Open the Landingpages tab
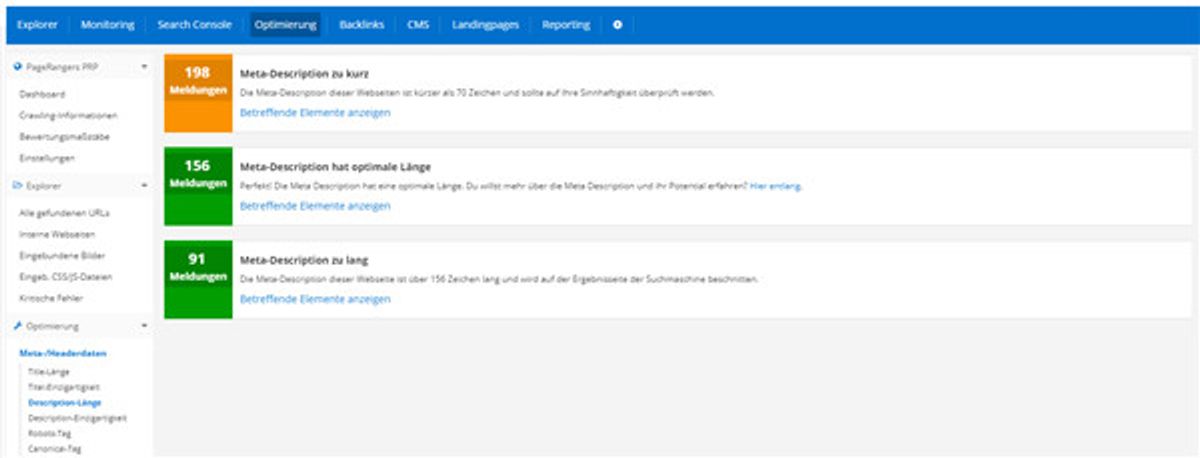Image resolution: width=1200 pixels, height=458 pixels. click(486, 25)
